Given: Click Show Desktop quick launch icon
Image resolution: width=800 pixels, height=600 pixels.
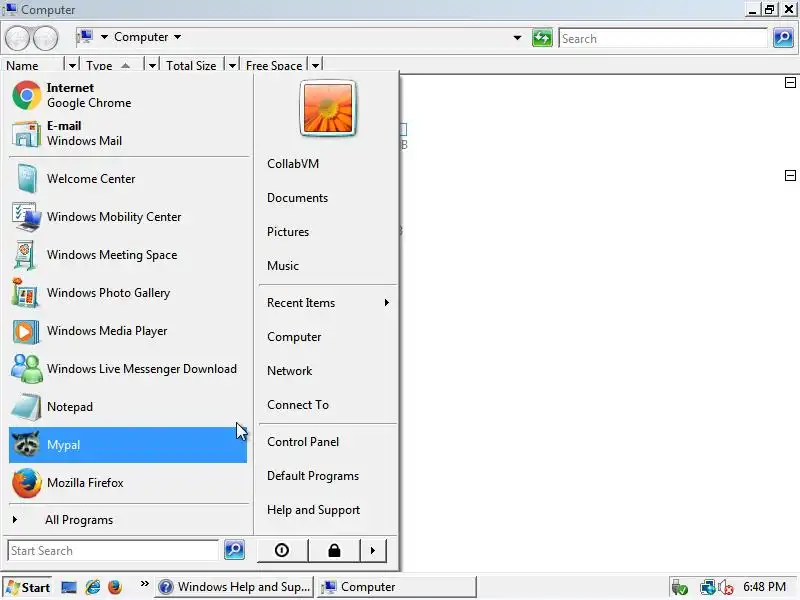Looking at the screenshot, I should coord(69,587).
